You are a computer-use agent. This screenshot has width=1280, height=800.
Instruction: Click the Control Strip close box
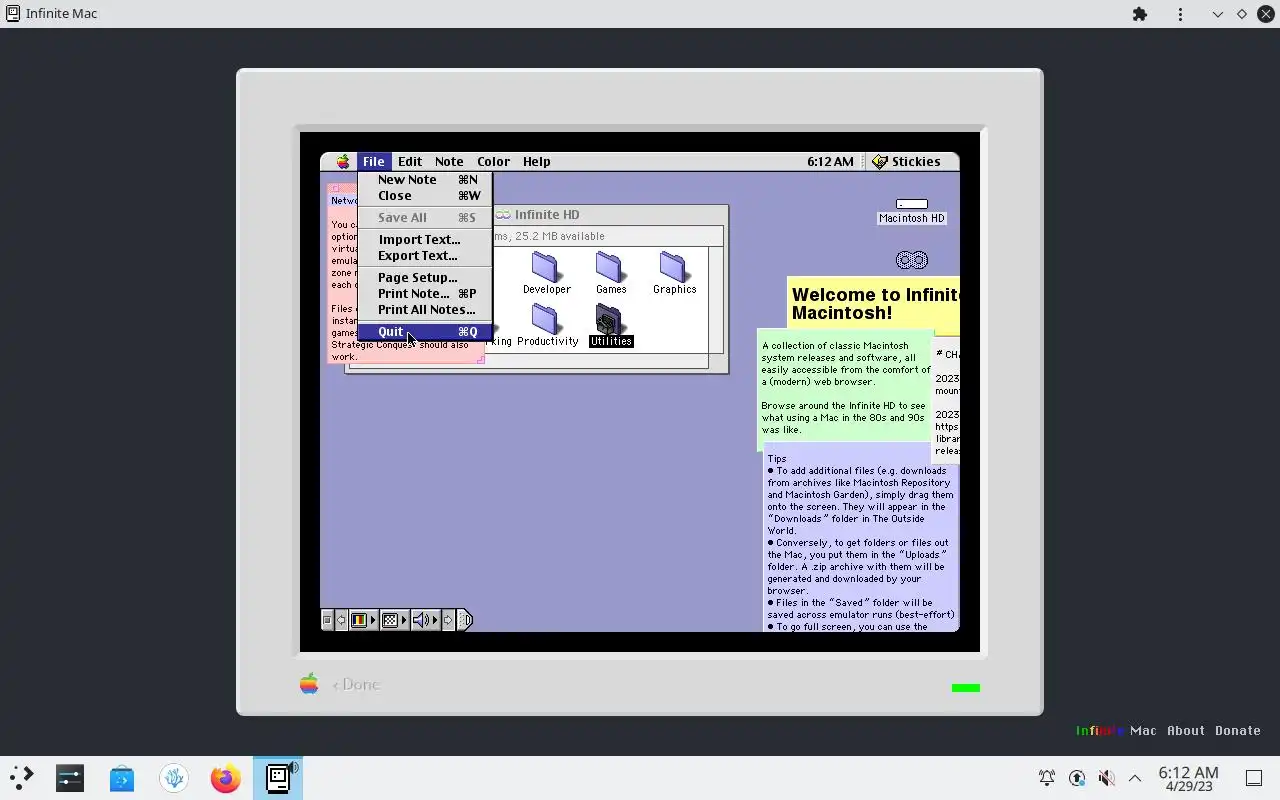(x=327, y=620)
